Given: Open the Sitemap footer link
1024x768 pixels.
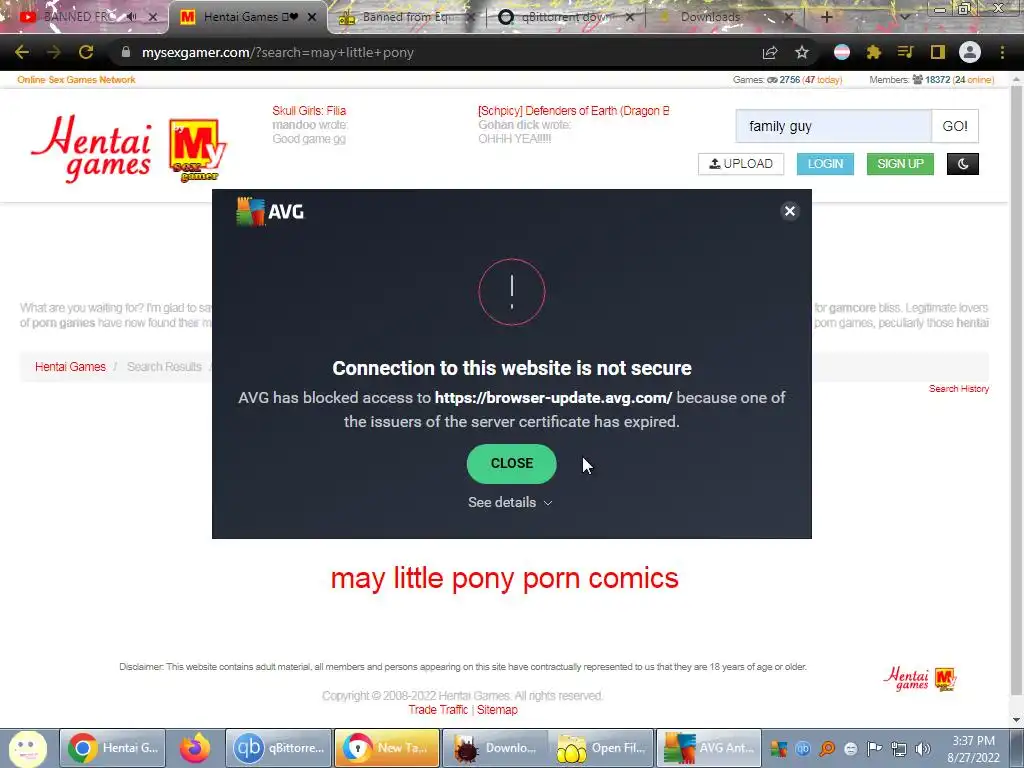Looking at the screenshot, I should pos(497,710).
